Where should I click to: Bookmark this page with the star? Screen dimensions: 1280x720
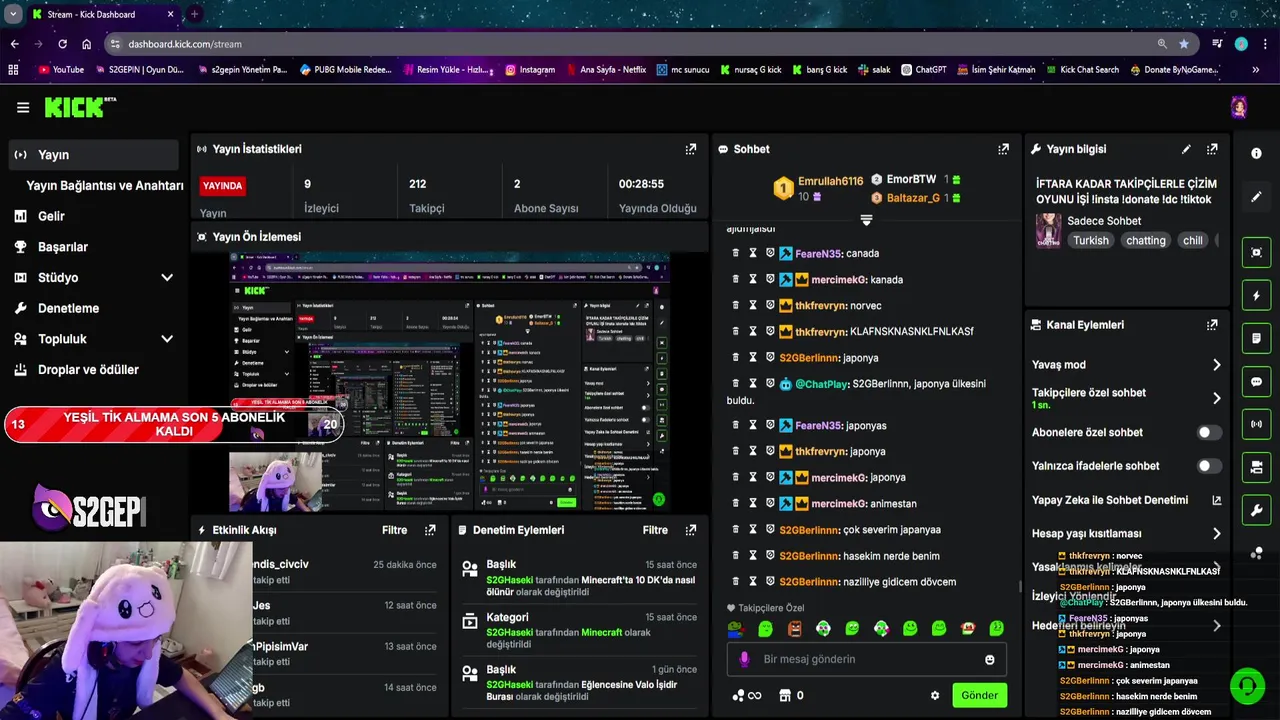click(x=1184, y=44)
